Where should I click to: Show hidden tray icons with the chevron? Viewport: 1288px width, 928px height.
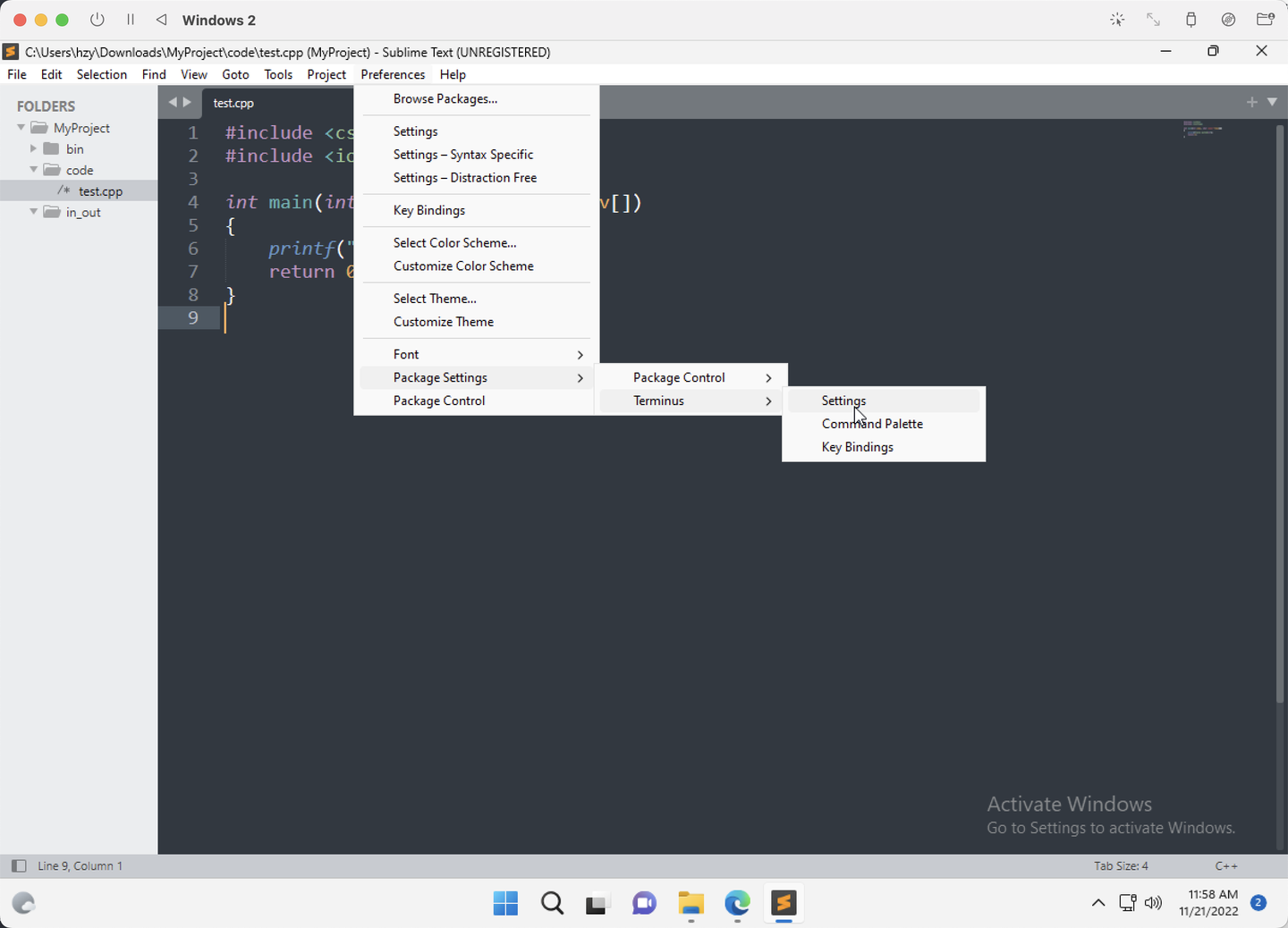coord(1097,903)
